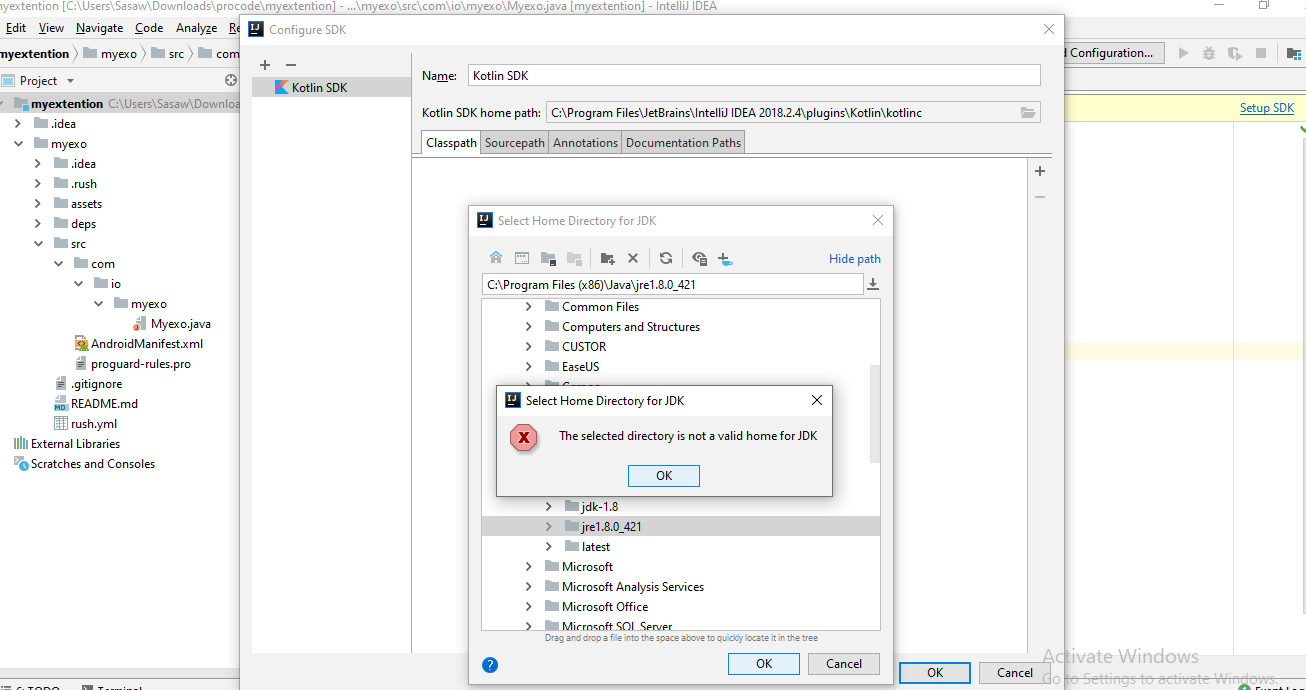Switch to the Classpath tab
Screen dimensions: 1306x690
pos(451,143)
